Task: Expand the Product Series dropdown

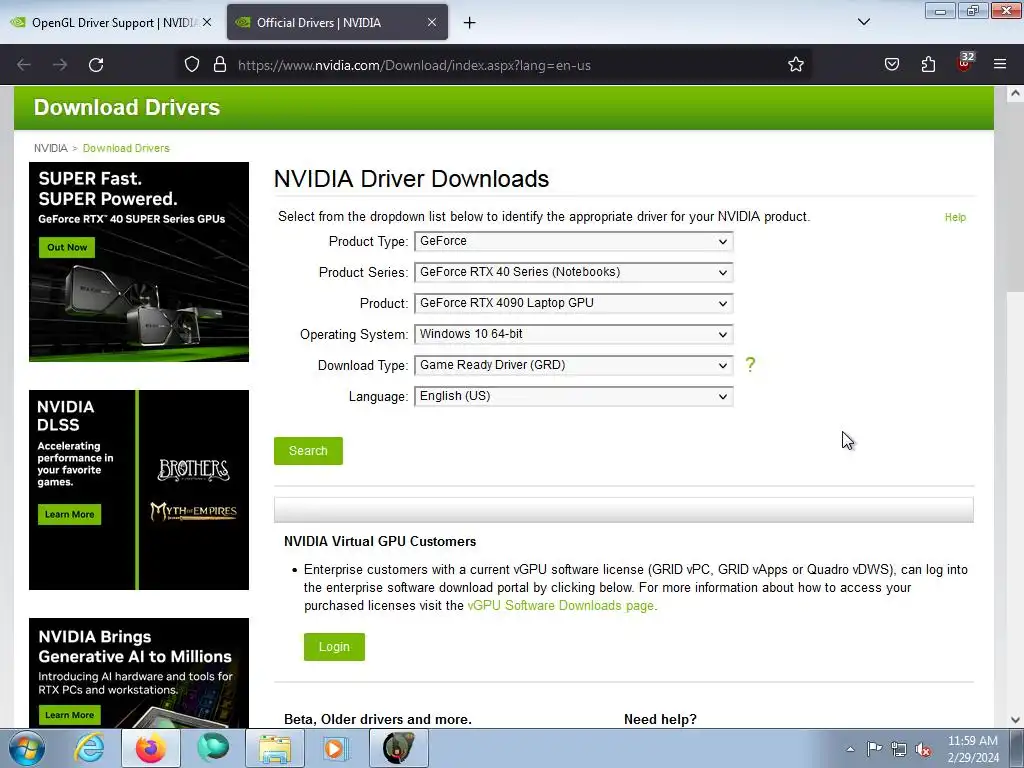Action: (573, 272)
